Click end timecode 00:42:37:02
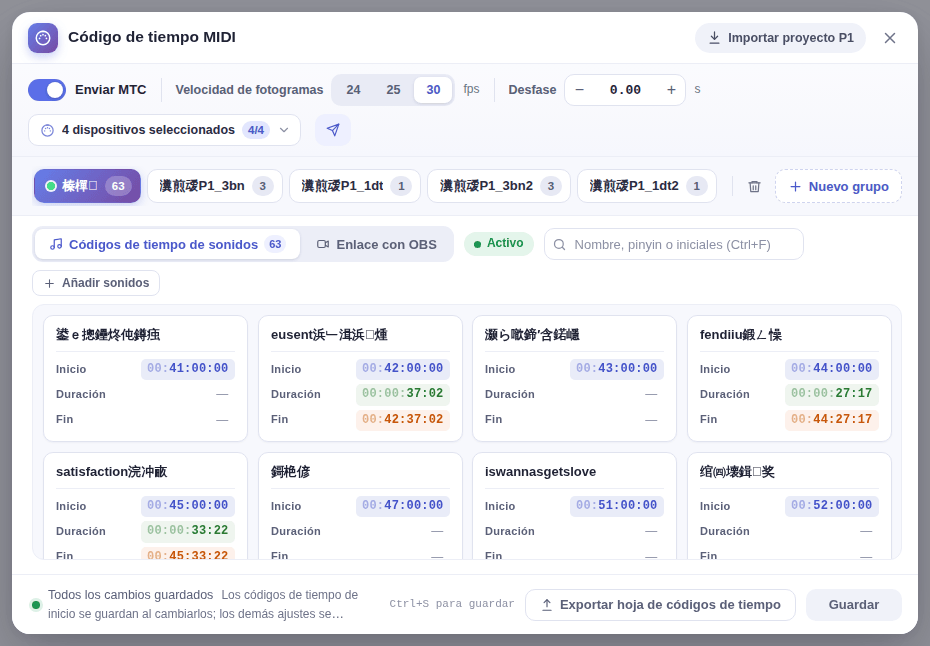Image resolution: width=930 pixels, height=646 pixels. click(x=403, y=419)
